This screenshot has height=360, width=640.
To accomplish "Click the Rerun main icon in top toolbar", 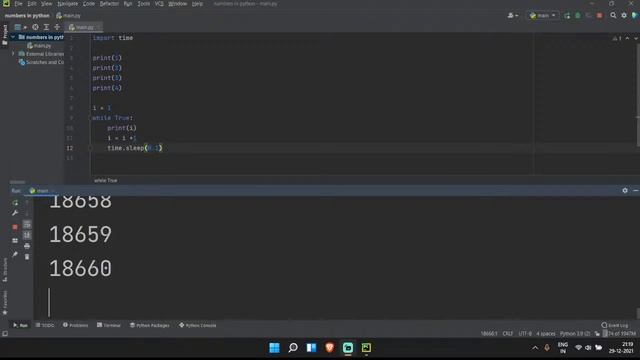I will [567, 16].
